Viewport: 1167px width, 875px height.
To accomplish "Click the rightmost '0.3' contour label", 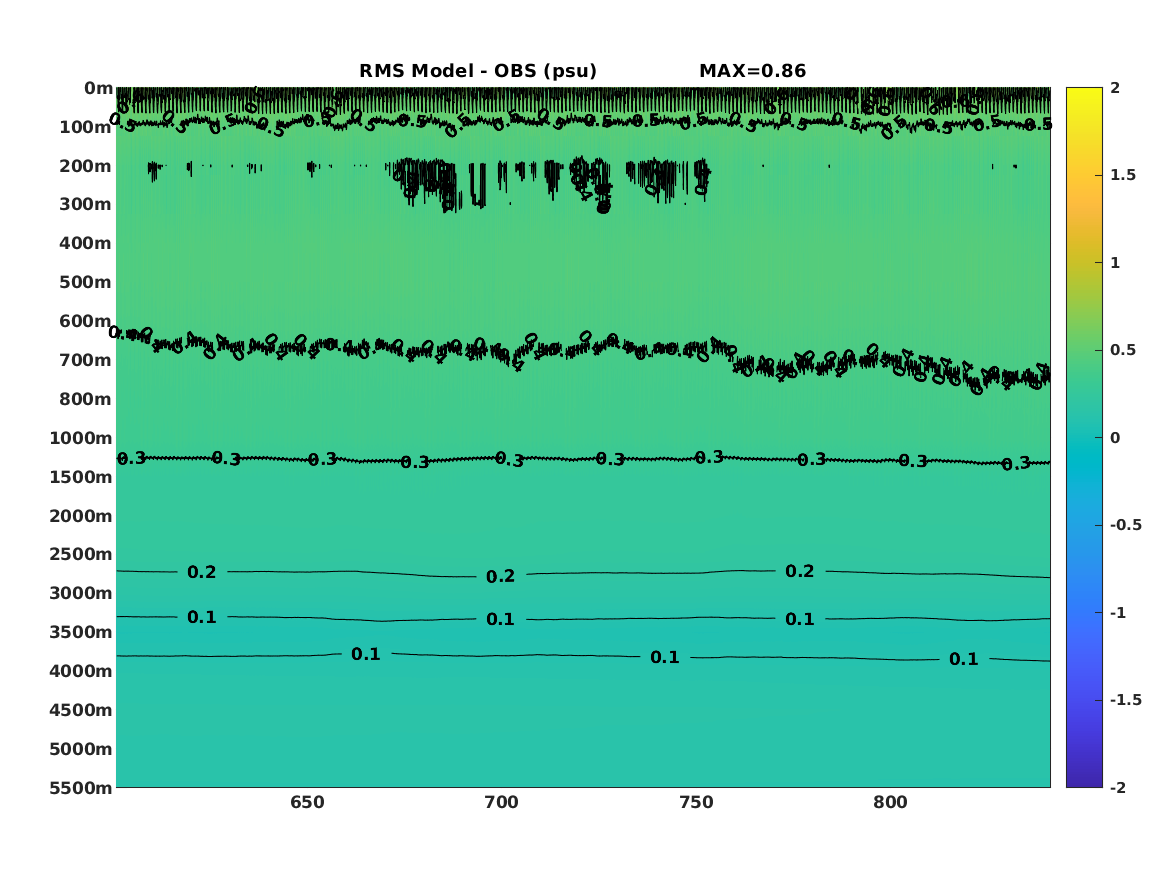I will tap(1016, 464).
